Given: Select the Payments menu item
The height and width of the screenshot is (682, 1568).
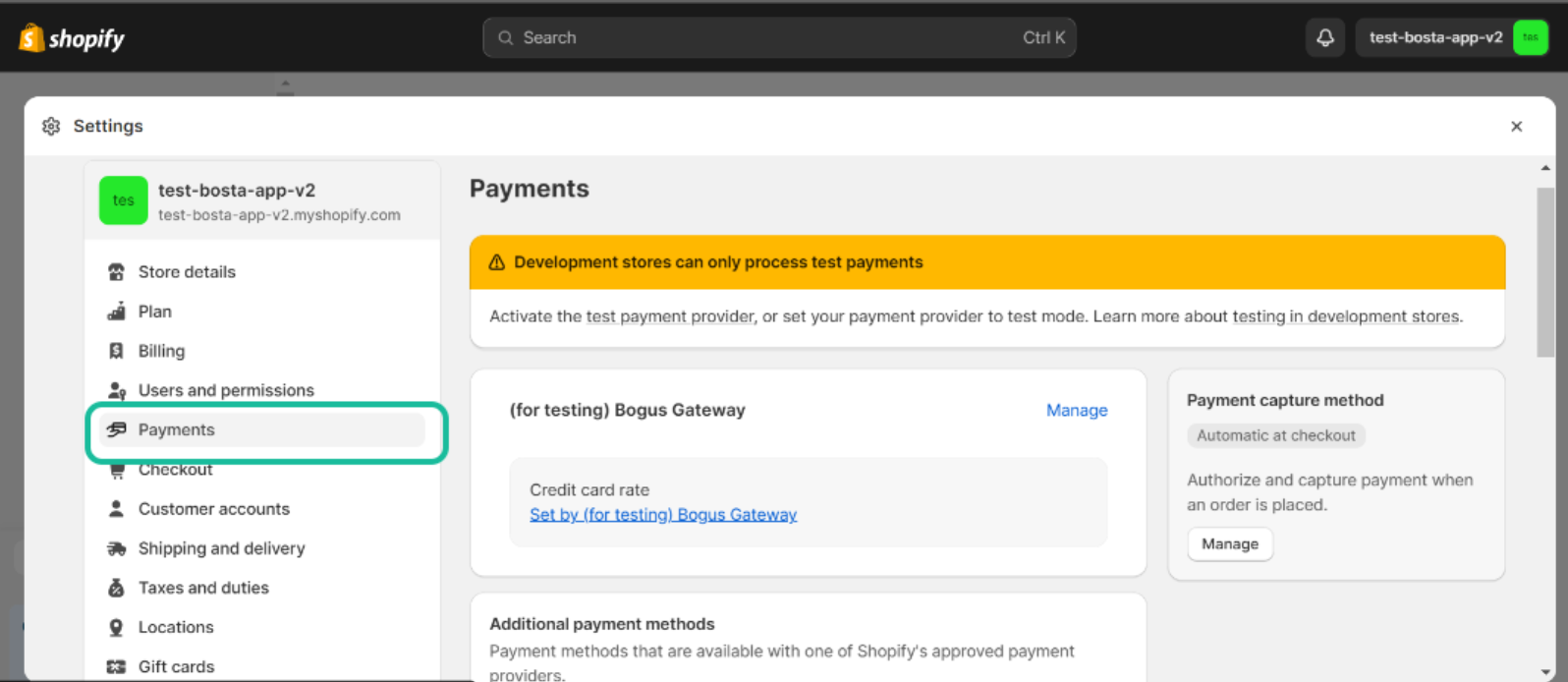Looking at the screenshot, I should pyautogui.click(x=261, y=429).
